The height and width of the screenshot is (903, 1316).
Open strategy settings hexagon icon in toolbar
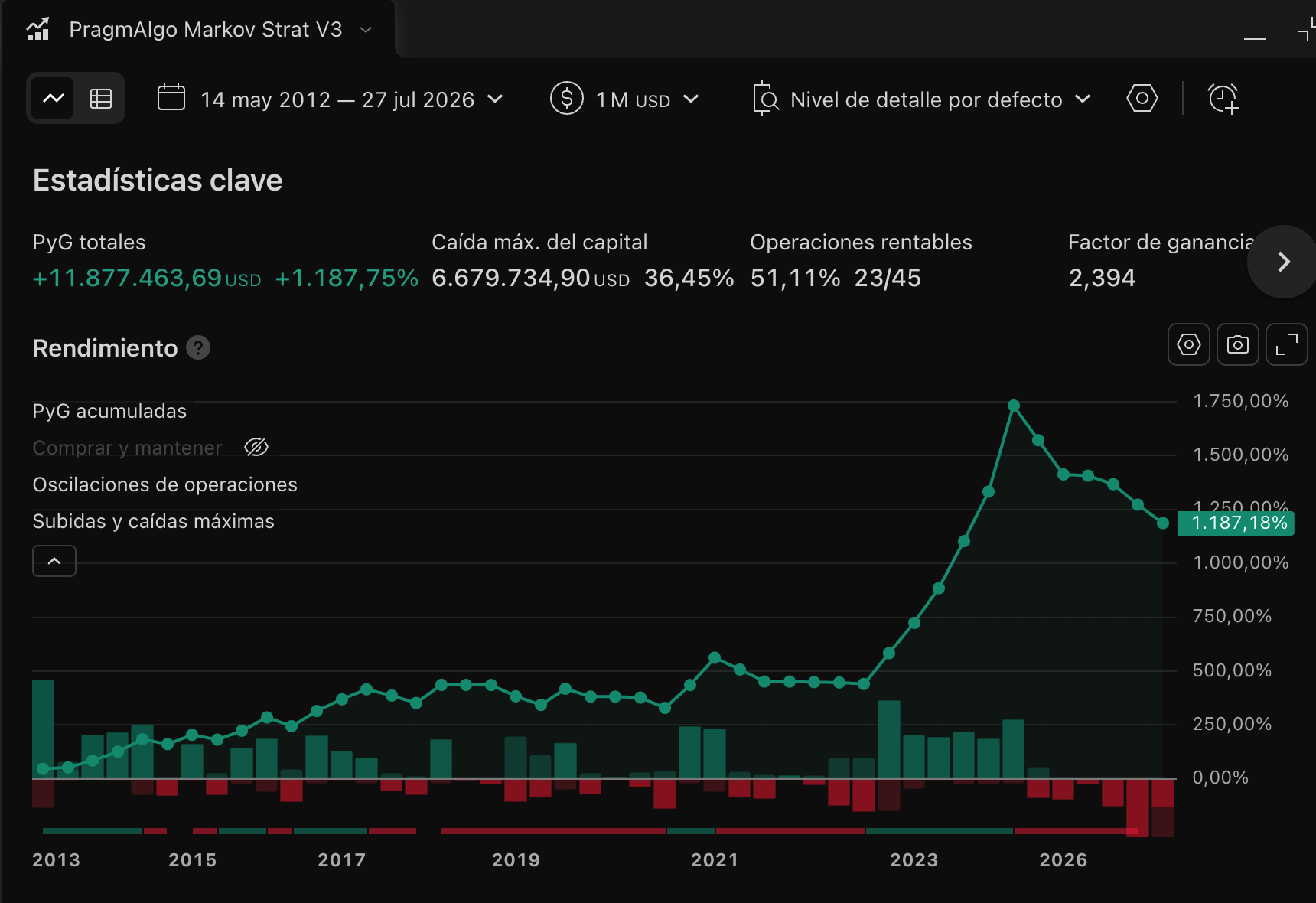click(1142, 98)
